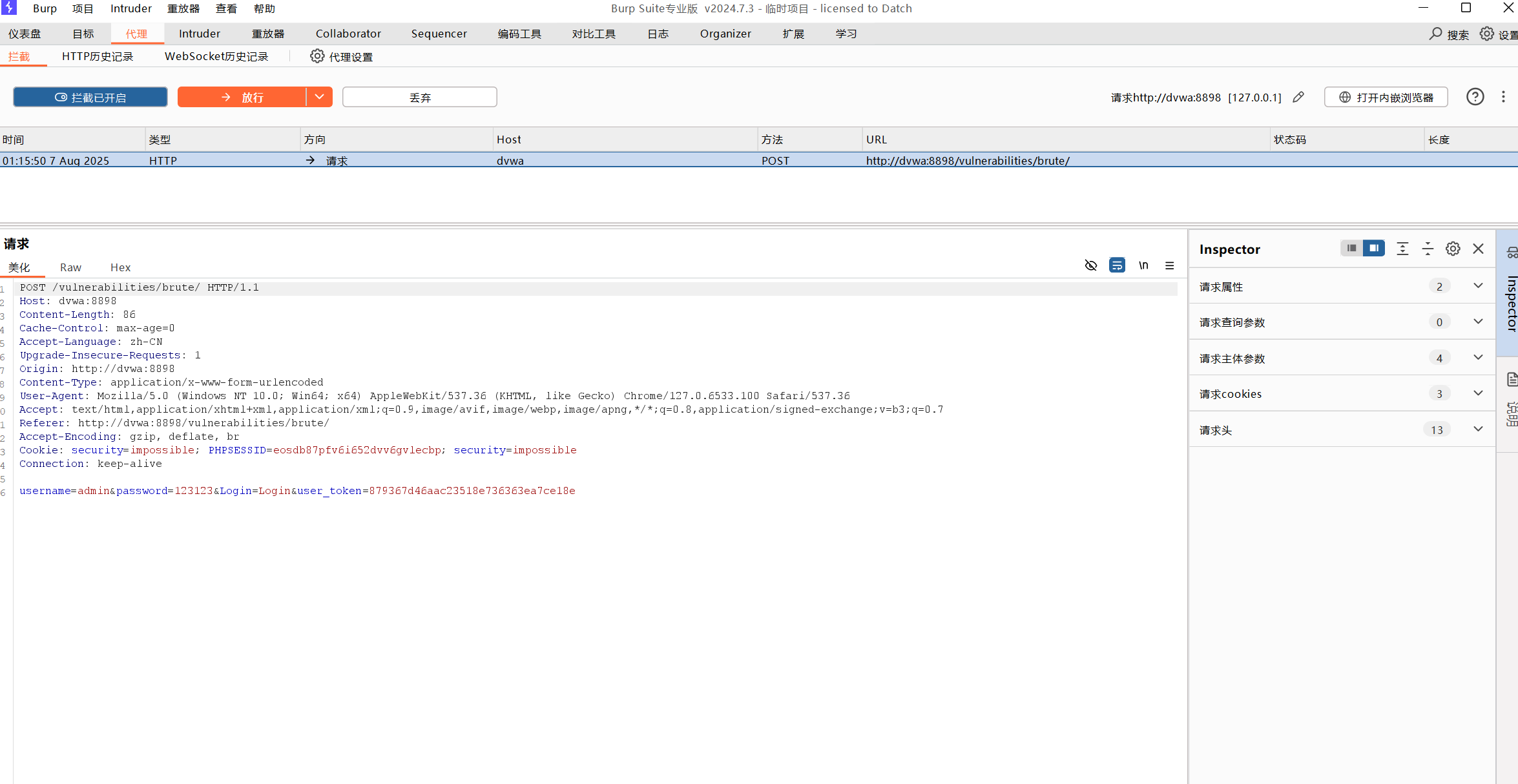
Task: Open the Intruder menu in the menu bar
Action: point(131,8)
